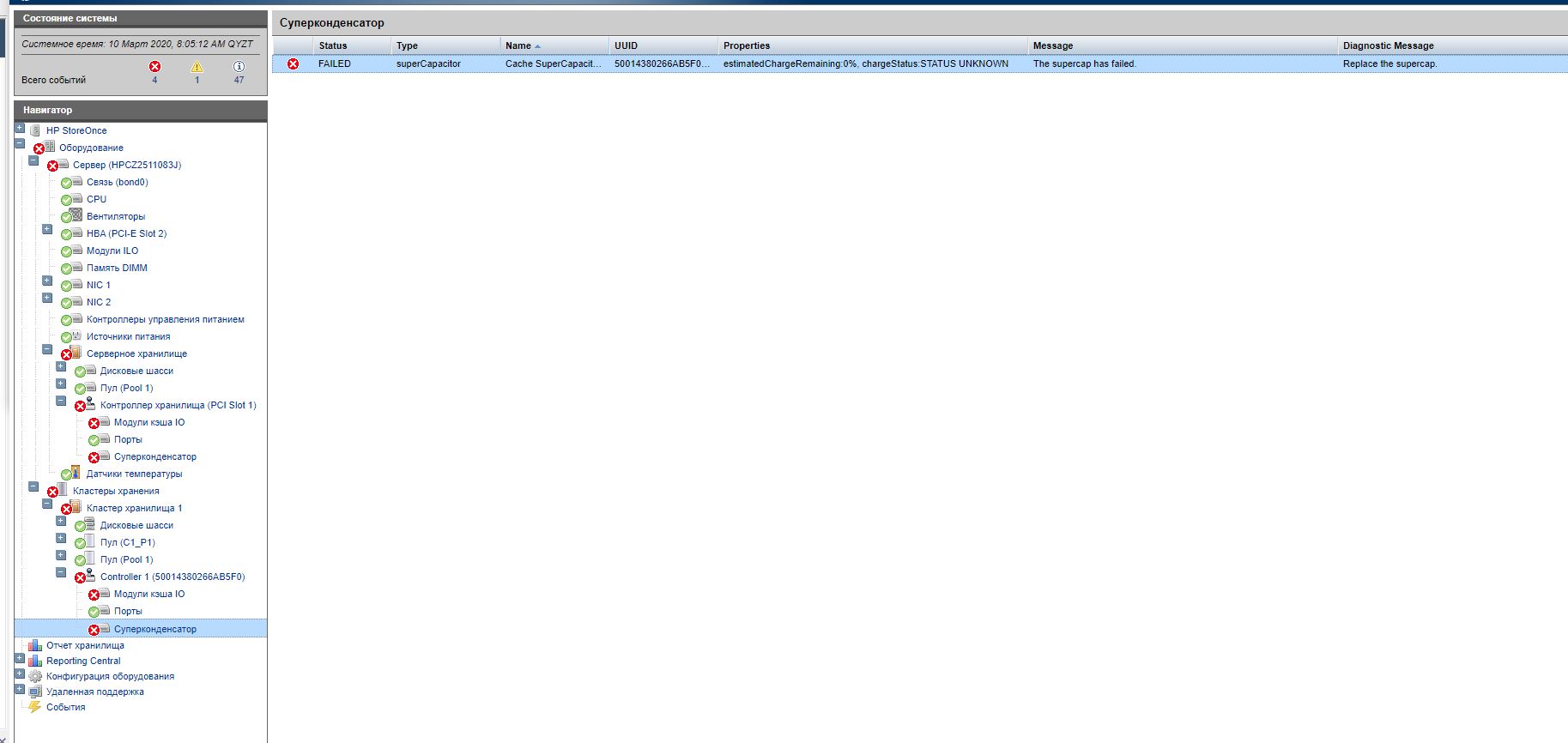The image size is (1568, 743).
Task: Click the red failed icon in supercapacitor row
Action: point(293,63)
